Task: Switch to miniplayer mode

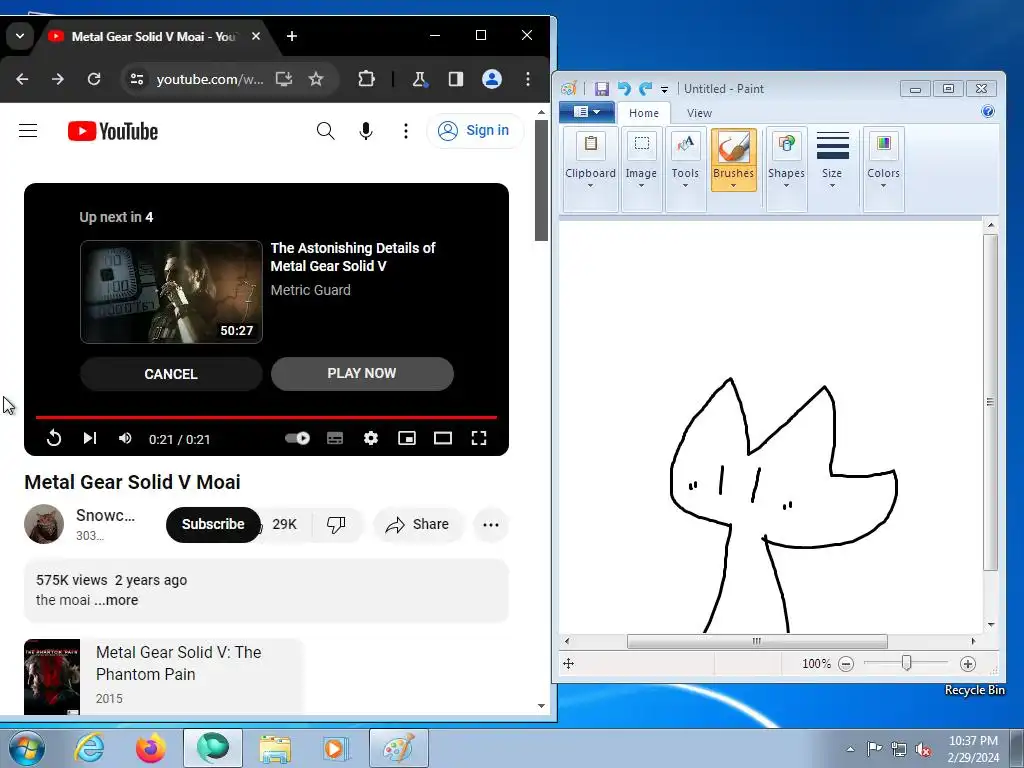Action: [x=407, y=438]
